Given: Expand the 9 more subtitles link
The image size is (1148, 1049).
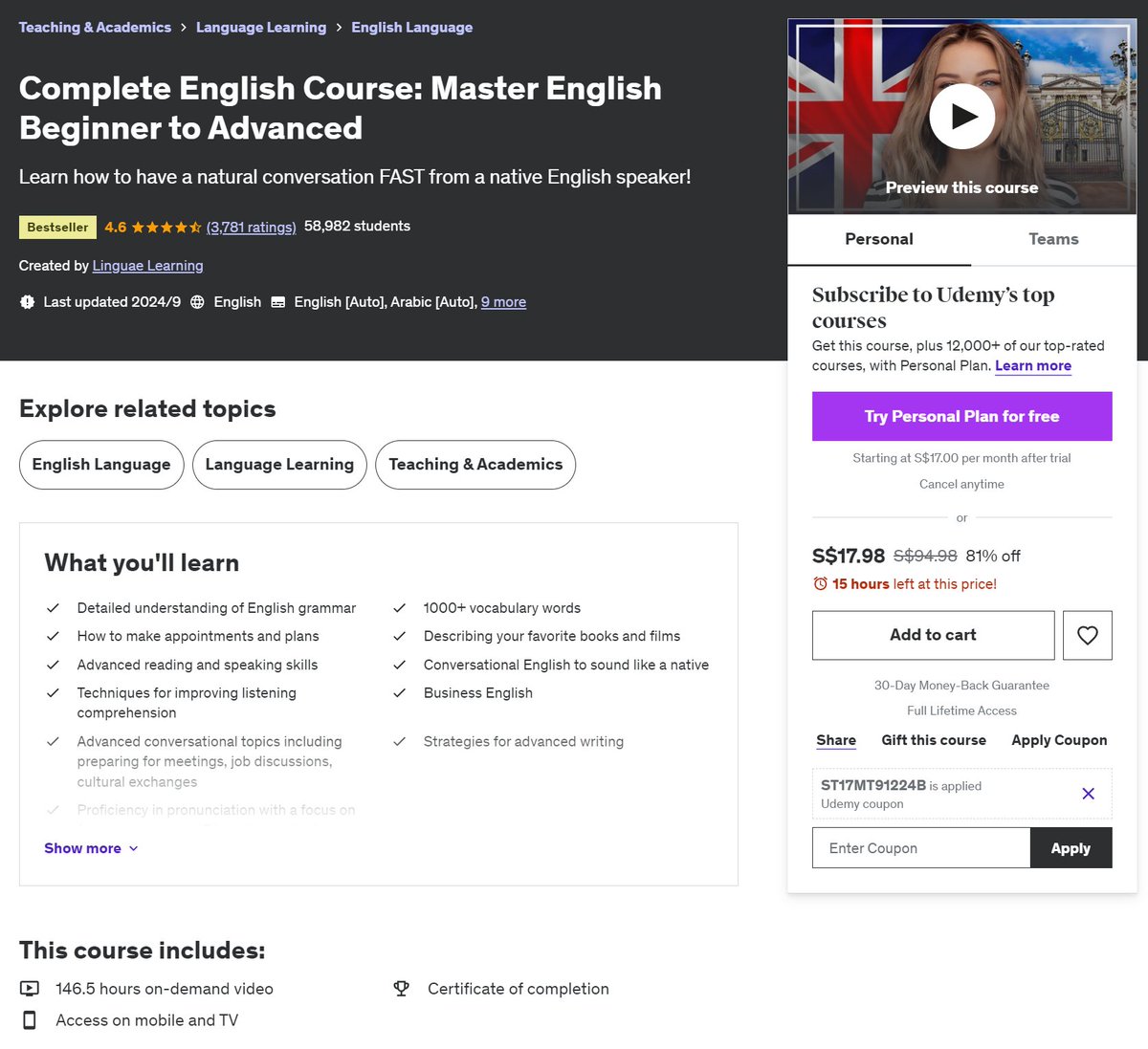Looking at the screenshot, I should 503,302.
